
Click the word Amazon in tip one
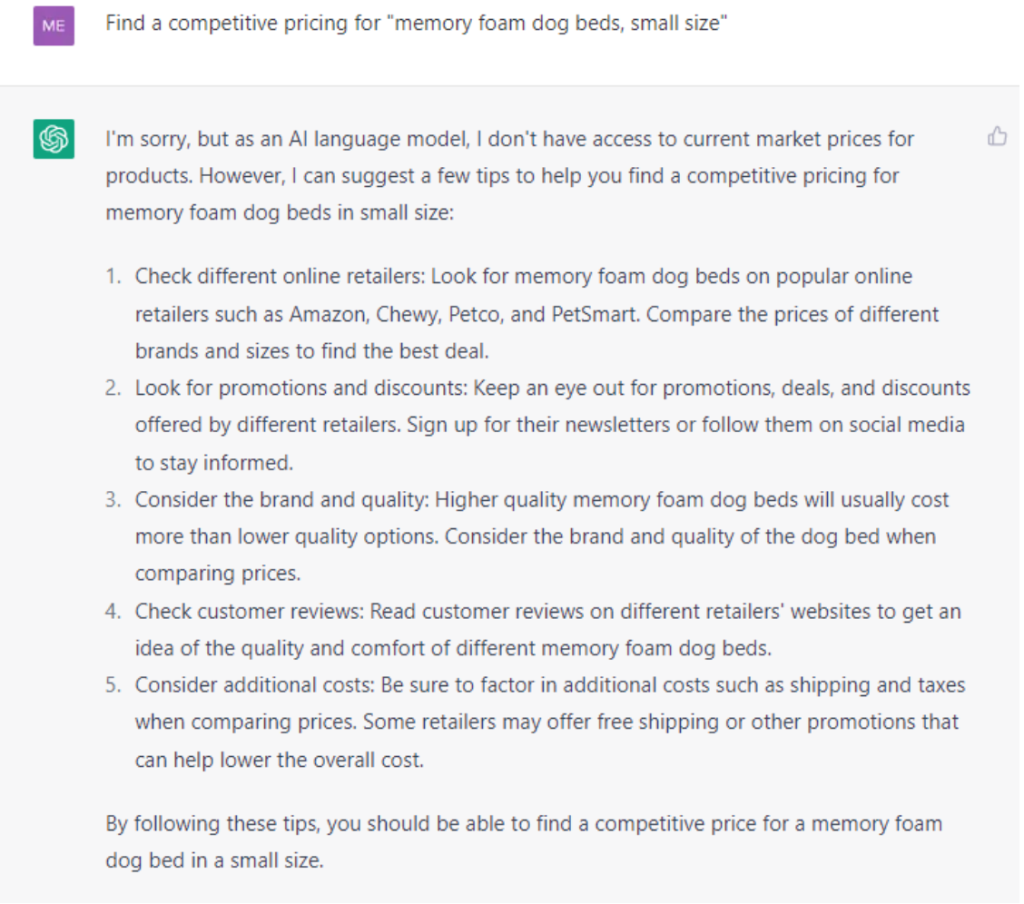[x=329, y=315]
